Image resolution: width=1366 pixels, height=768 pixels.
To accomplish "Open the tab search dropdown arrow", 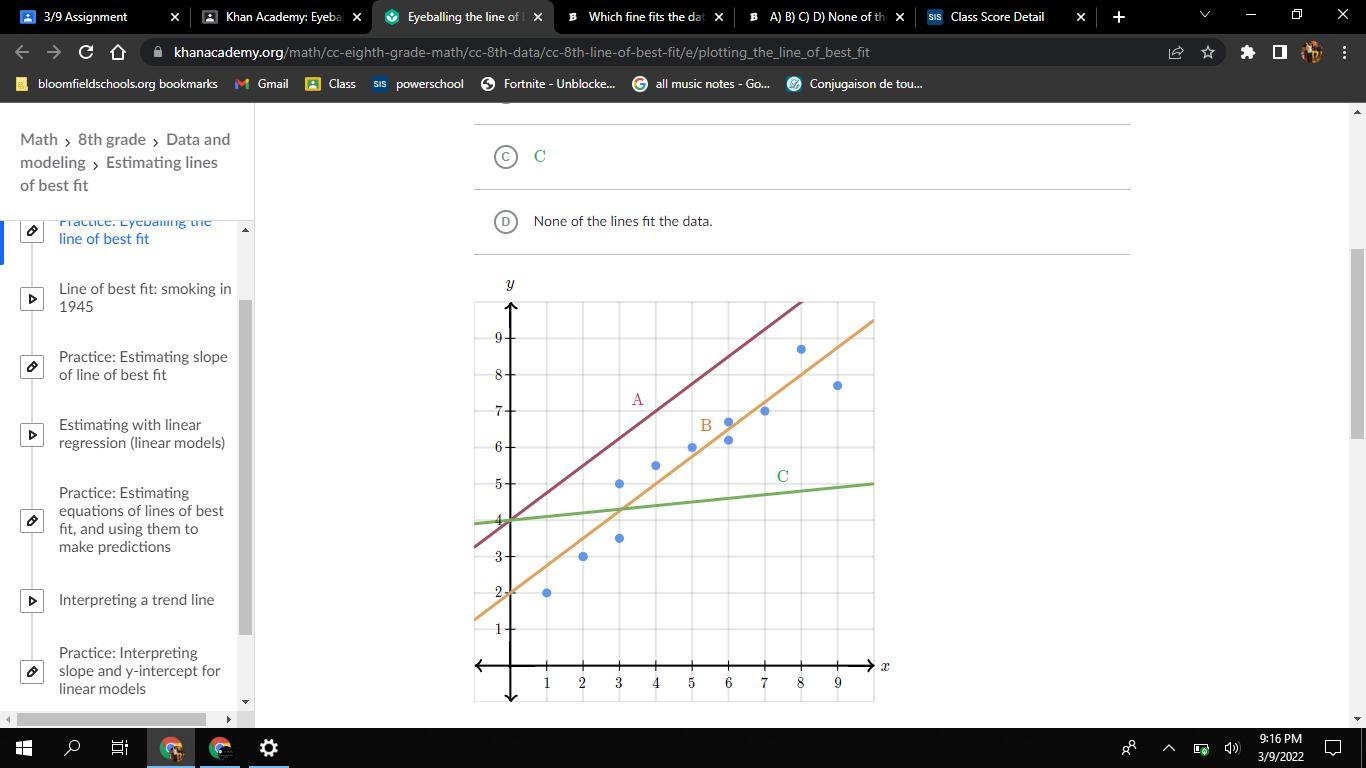I will [1204, 15].
